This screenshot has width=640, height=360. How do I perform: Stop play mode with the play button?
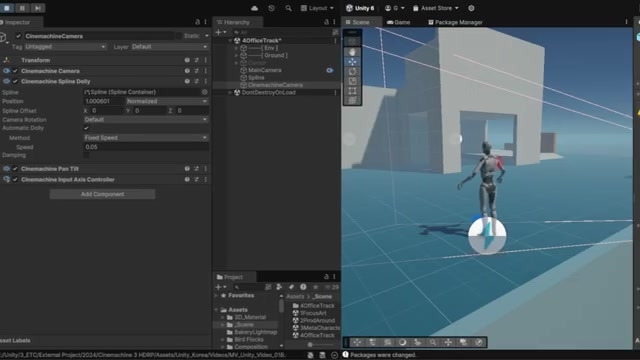pos(7,8)
